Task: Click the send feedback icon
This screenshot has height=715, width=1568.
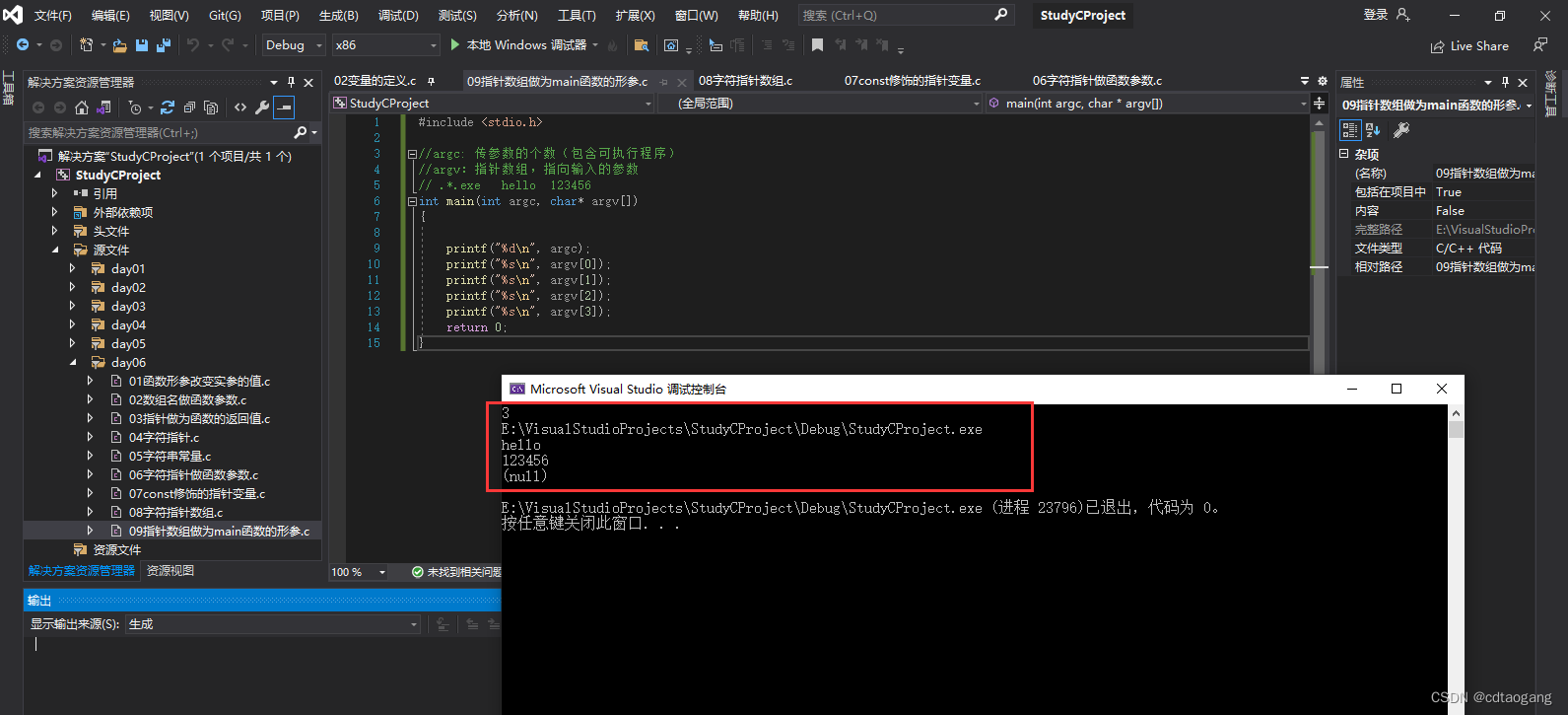Action: (x=1540, y=44)
